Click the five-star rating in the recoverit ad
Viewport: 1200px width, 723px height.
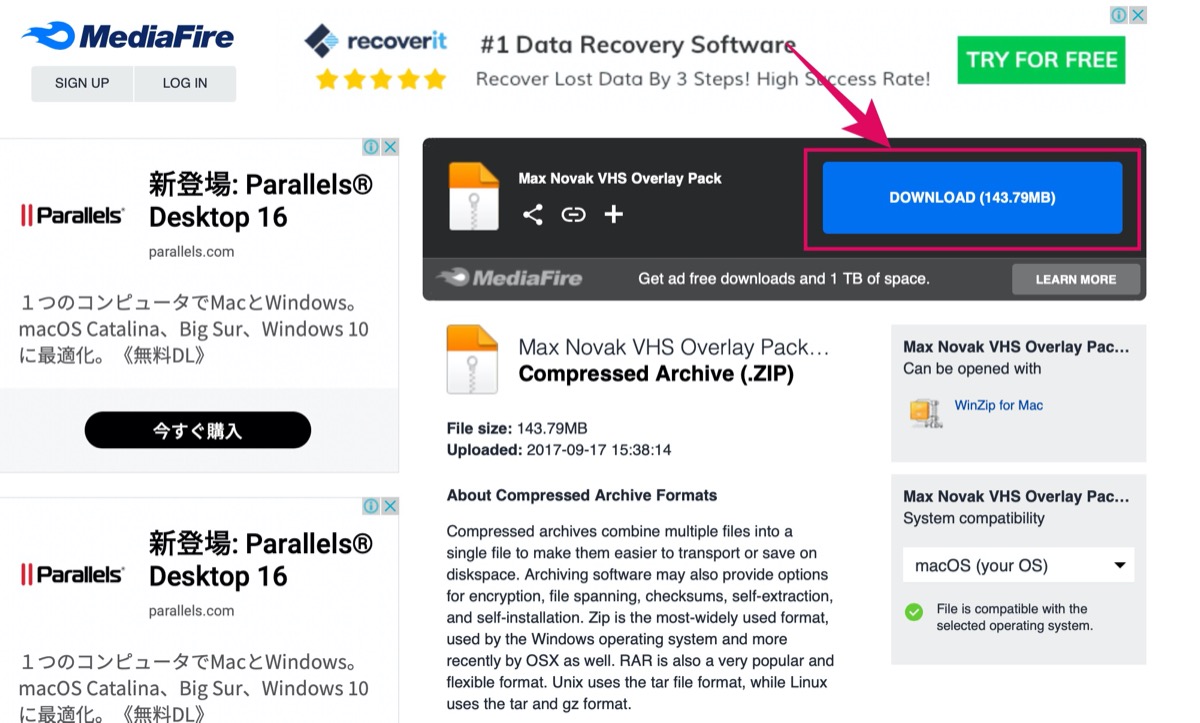(381, 79)
